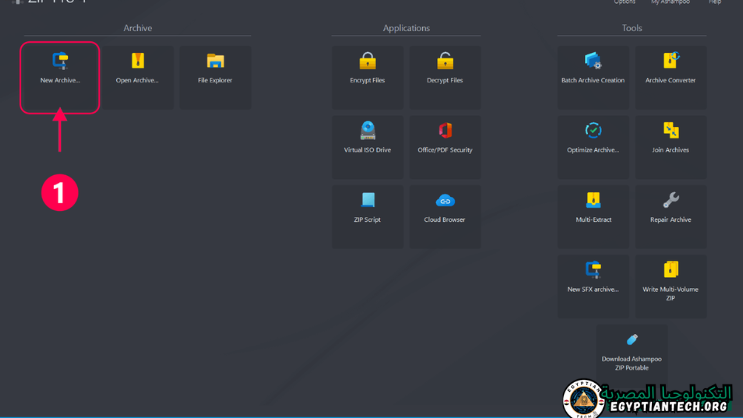Click the Archive section heading
The height and width of the screenshot is (418, 743).
coord(137,28)
